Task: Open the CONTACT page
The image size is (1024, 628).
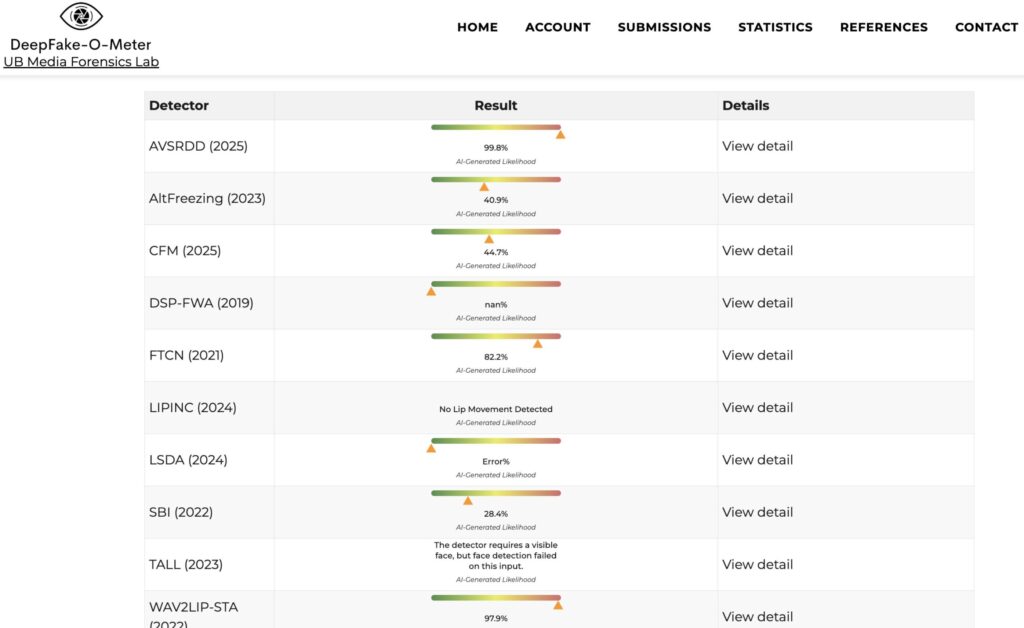Action: (x=986, y=27)
